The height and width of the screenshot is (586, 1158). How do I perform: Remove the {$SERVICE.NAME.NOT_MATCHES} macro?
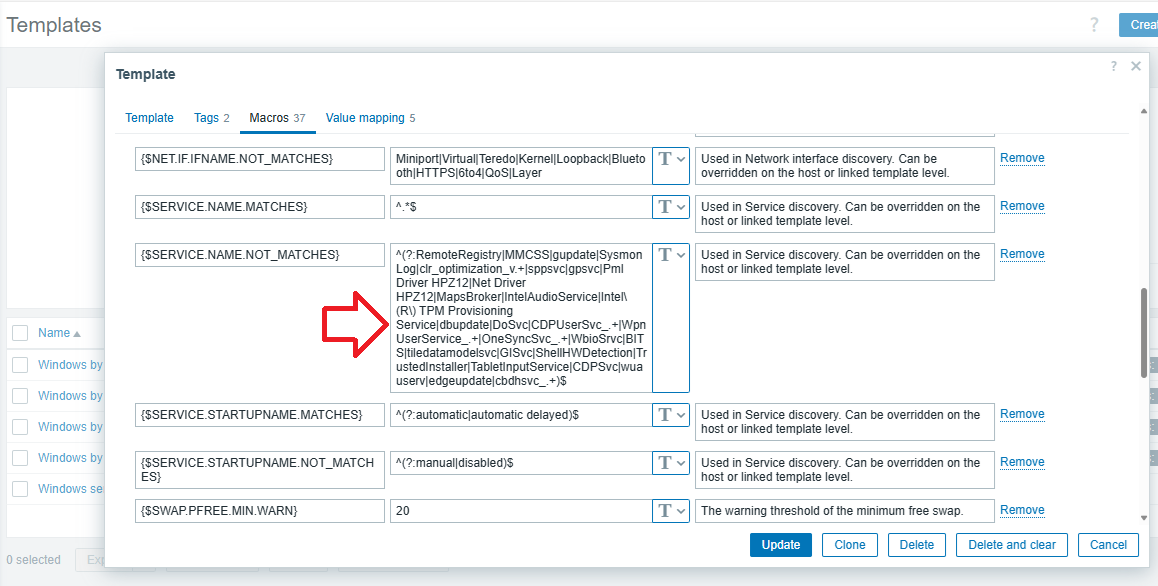click(x=1022, y=254)
